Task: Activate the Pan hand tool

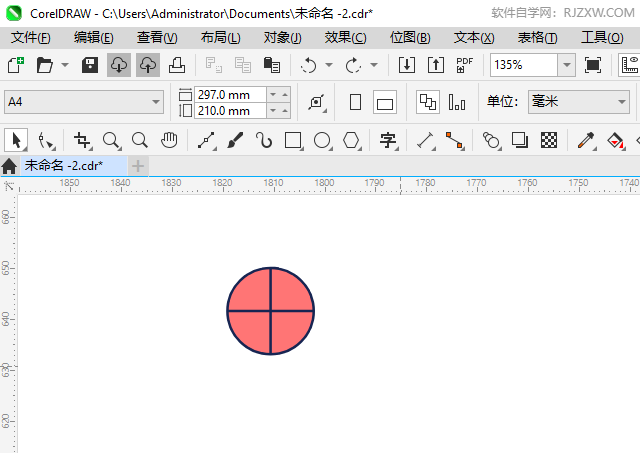Action: pyautogui.click(x=170, y=141)
